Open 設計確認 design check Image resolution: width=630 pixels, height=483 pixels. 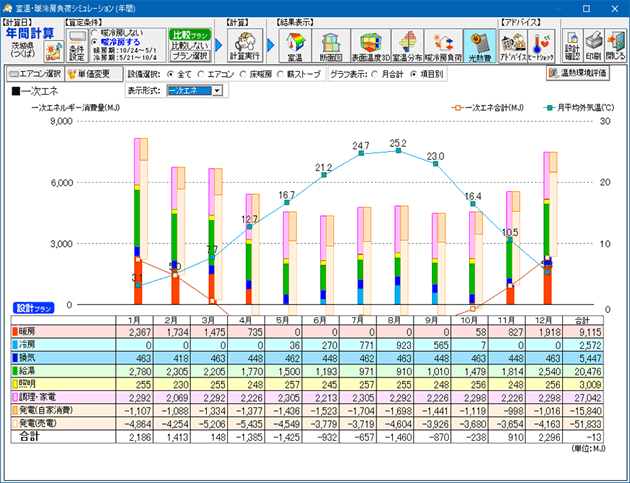coord(572,45)
